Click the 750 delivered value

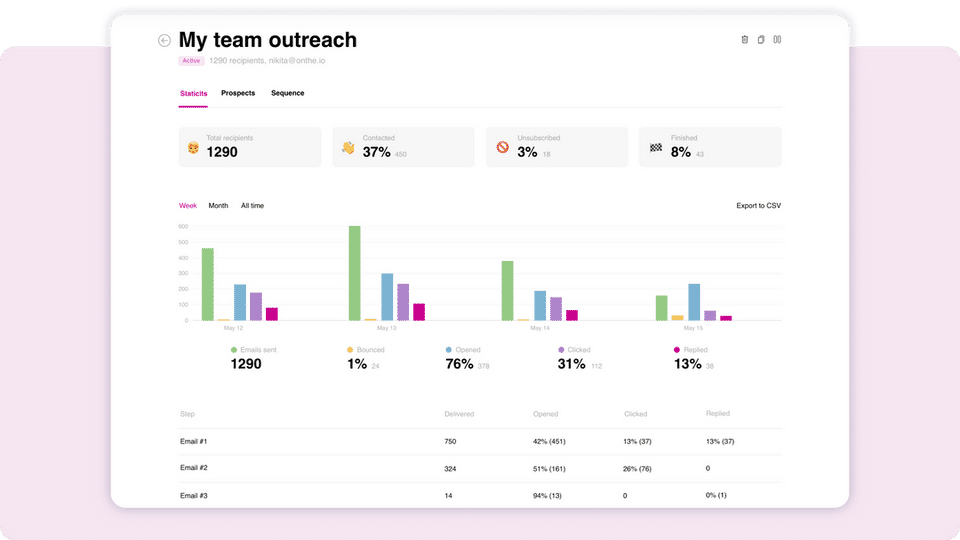point(450,441)
